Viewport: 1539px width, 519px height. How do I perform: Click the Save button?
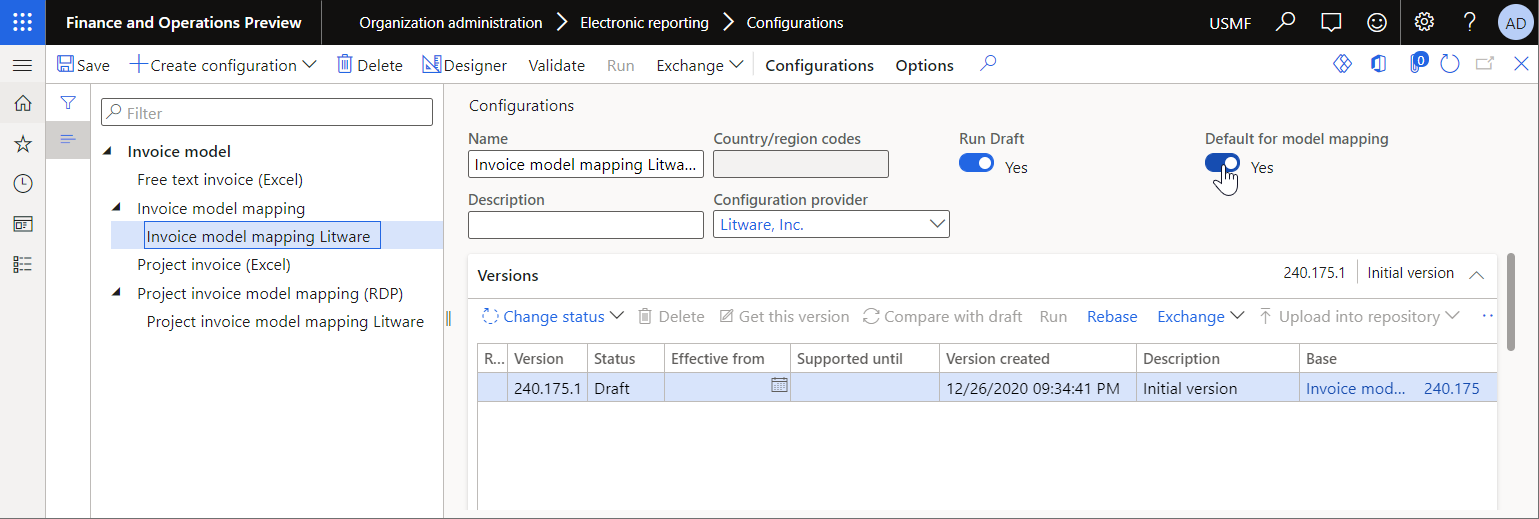(x=83, y=65)
